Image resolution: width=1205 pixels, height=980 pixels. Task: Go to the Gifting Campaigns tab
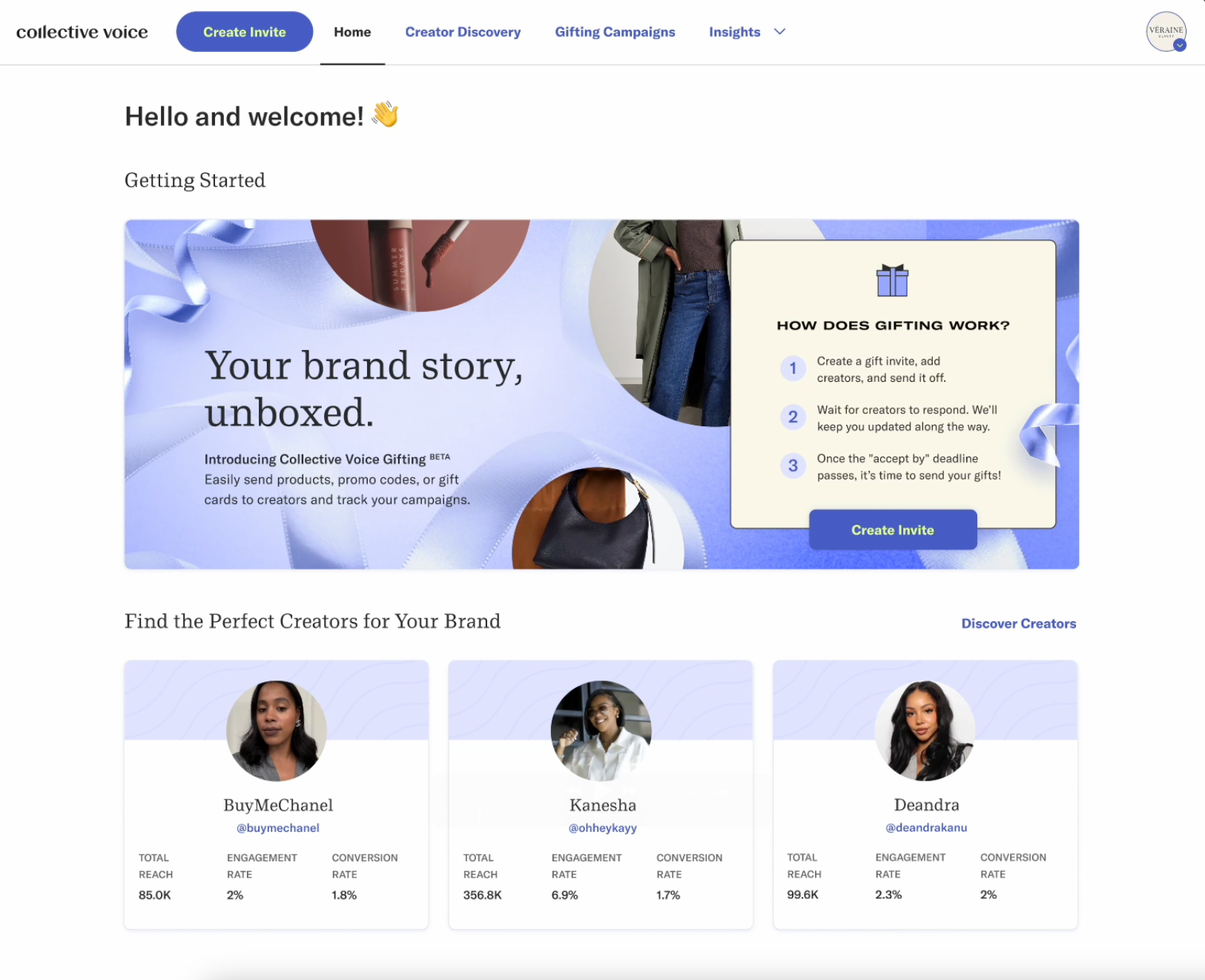coord(615,32)
